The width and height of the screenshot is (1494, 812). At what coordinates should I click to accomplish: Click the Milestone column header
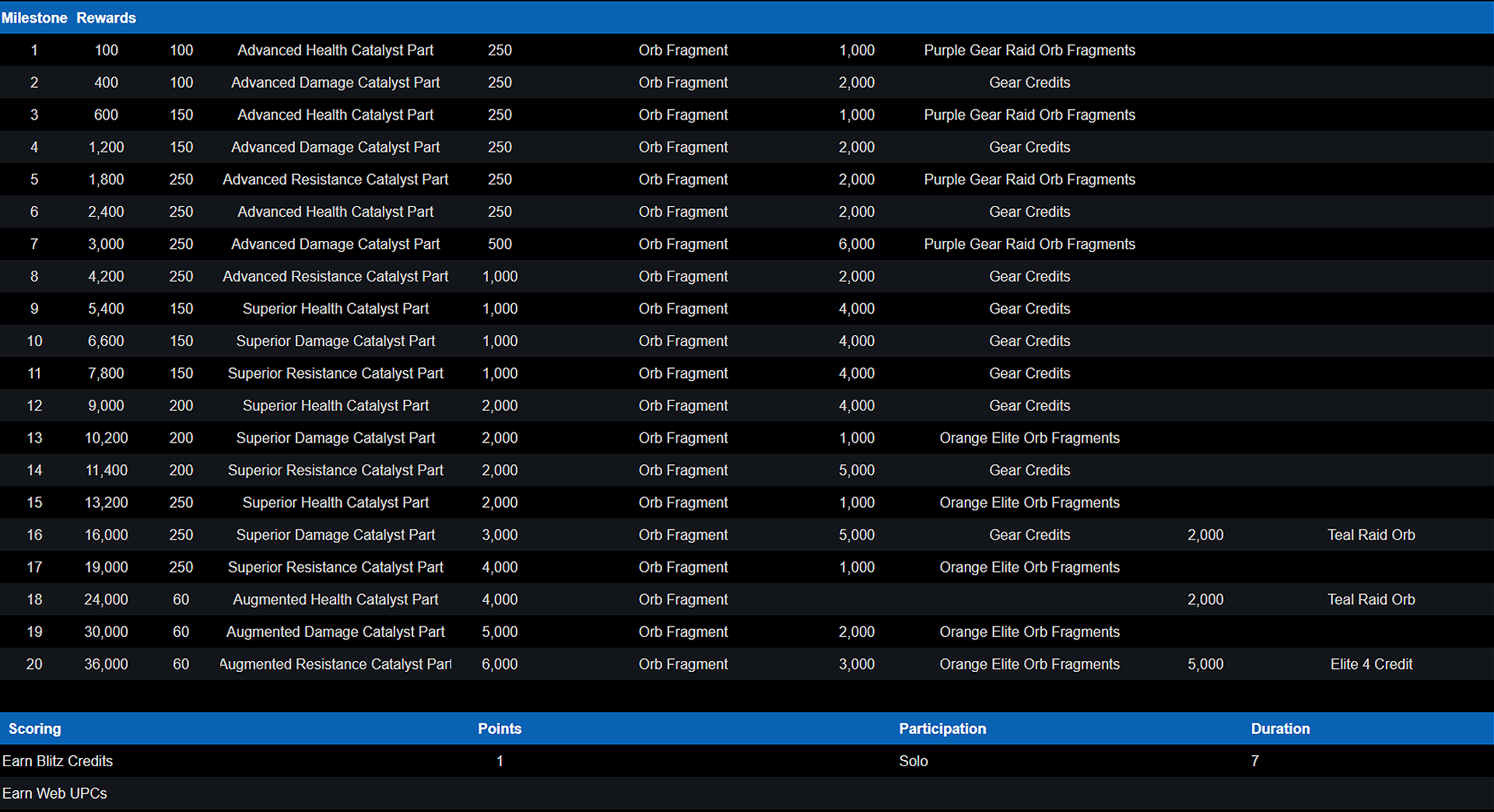pyautogui.click(x=34, y=18)
